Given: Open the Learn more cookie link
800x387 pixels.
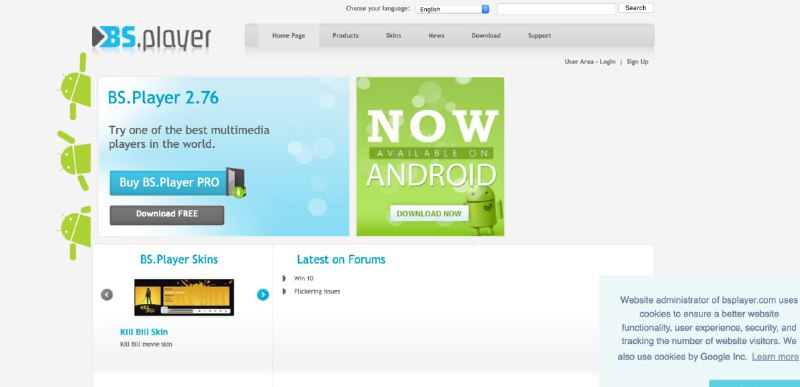Looking at the screenshot, I should pos(775,357).
